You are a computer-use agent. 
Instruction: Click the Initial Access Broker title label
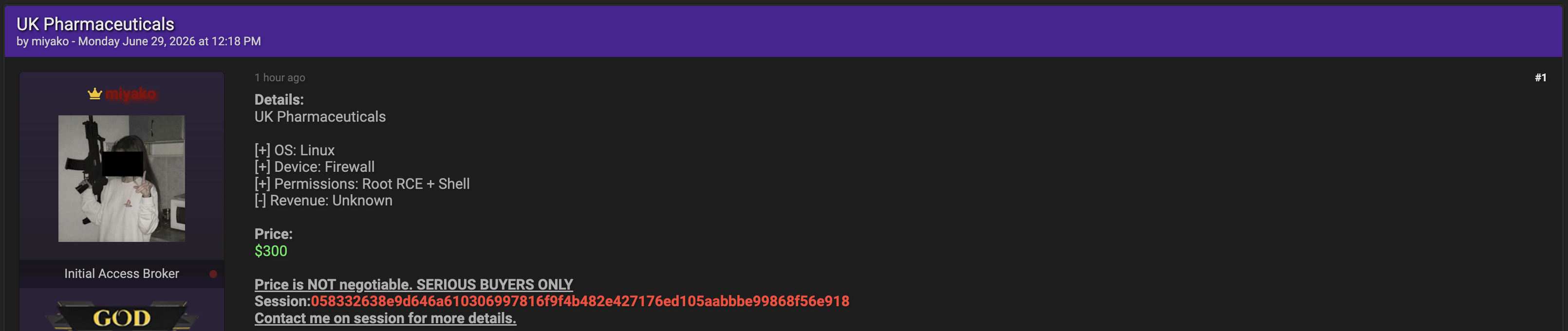(122, 274)
